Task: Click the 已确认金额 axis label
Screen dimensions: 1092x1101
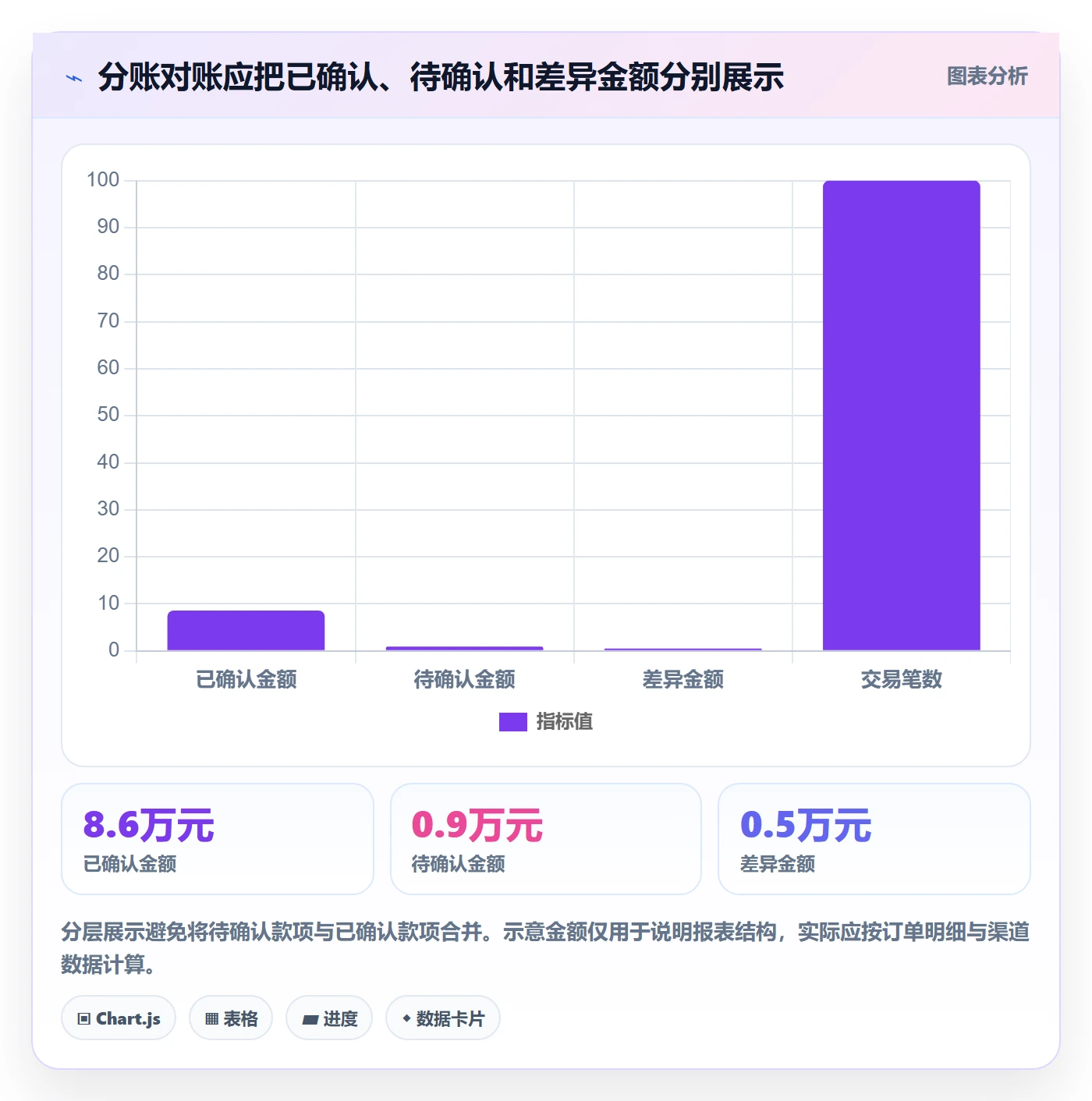Action: pos(246,679)
